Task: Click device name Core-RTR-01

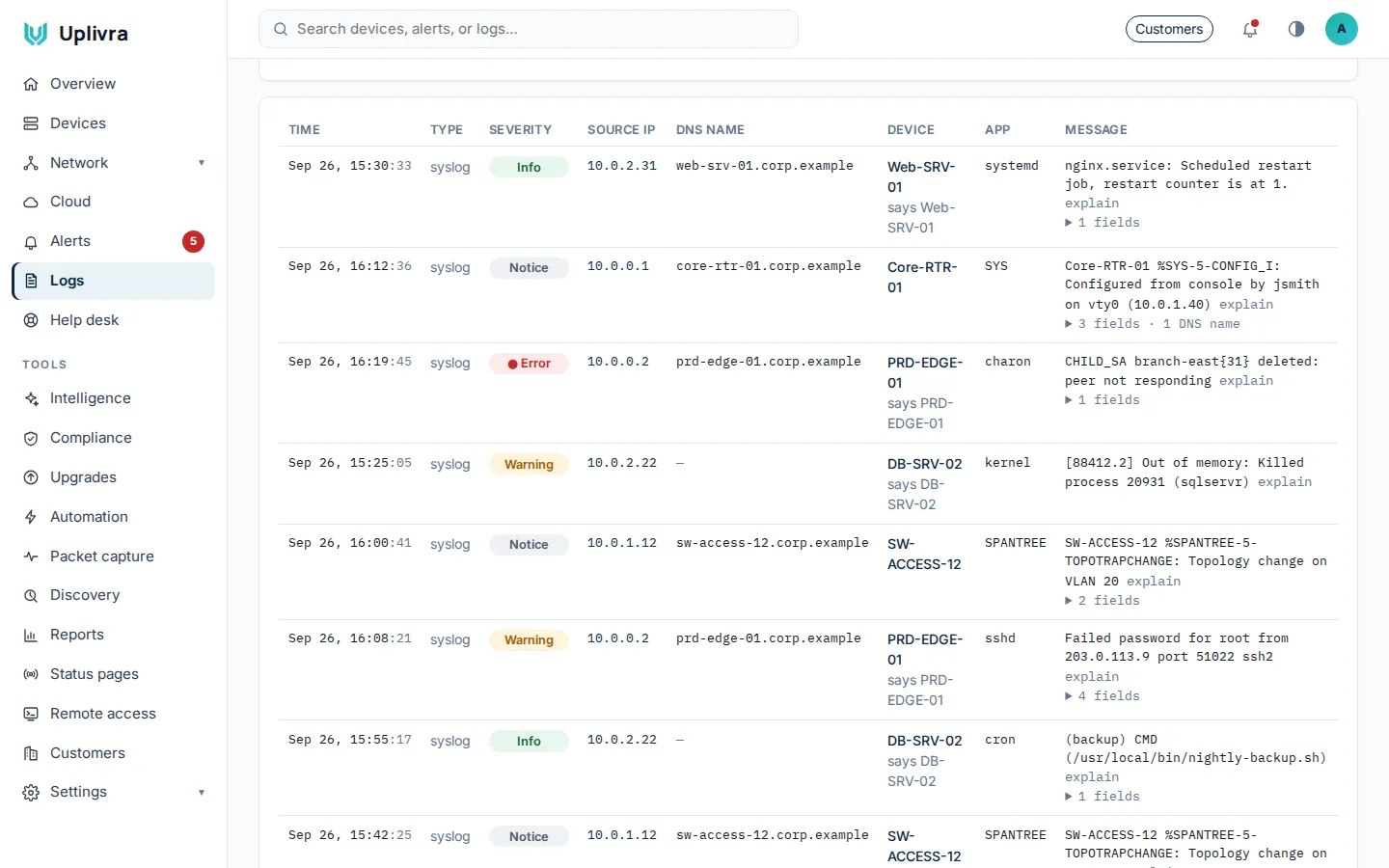Action: 922,277
